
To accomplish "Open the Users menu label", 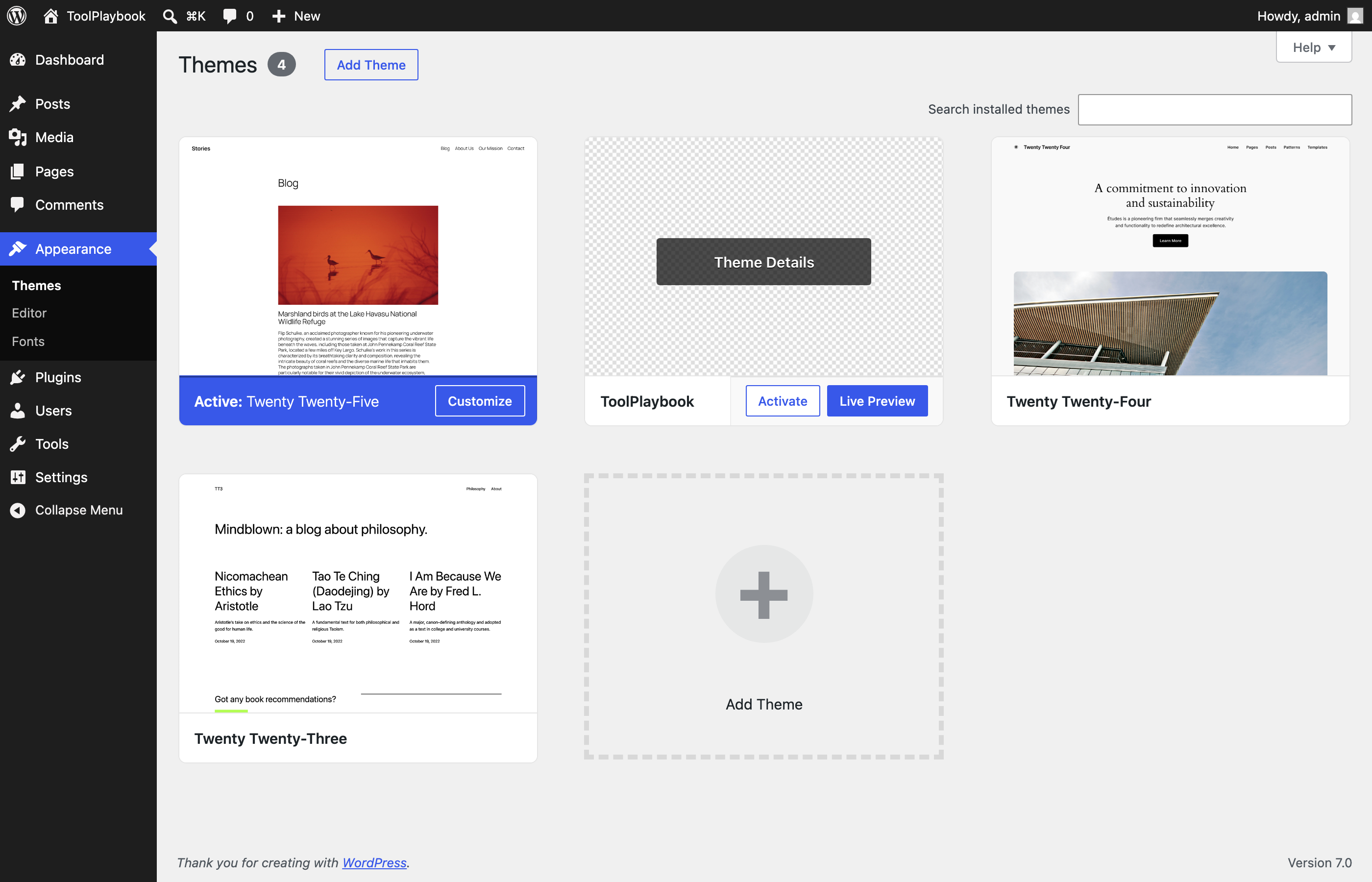I will coord(53,410).
